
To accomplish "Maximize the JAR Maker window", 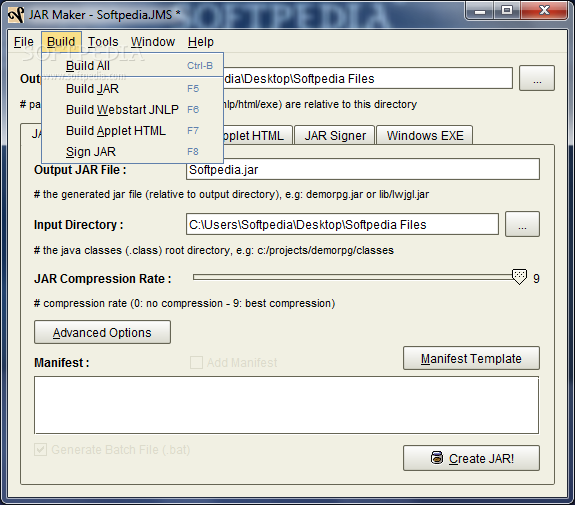I will tap(507, 11).
